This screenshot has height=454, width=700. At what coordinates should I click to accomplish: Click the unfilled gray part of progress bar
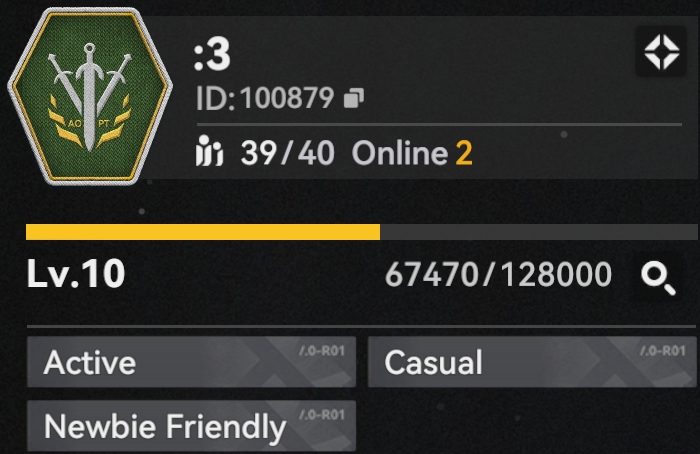(x=539, y=232)
